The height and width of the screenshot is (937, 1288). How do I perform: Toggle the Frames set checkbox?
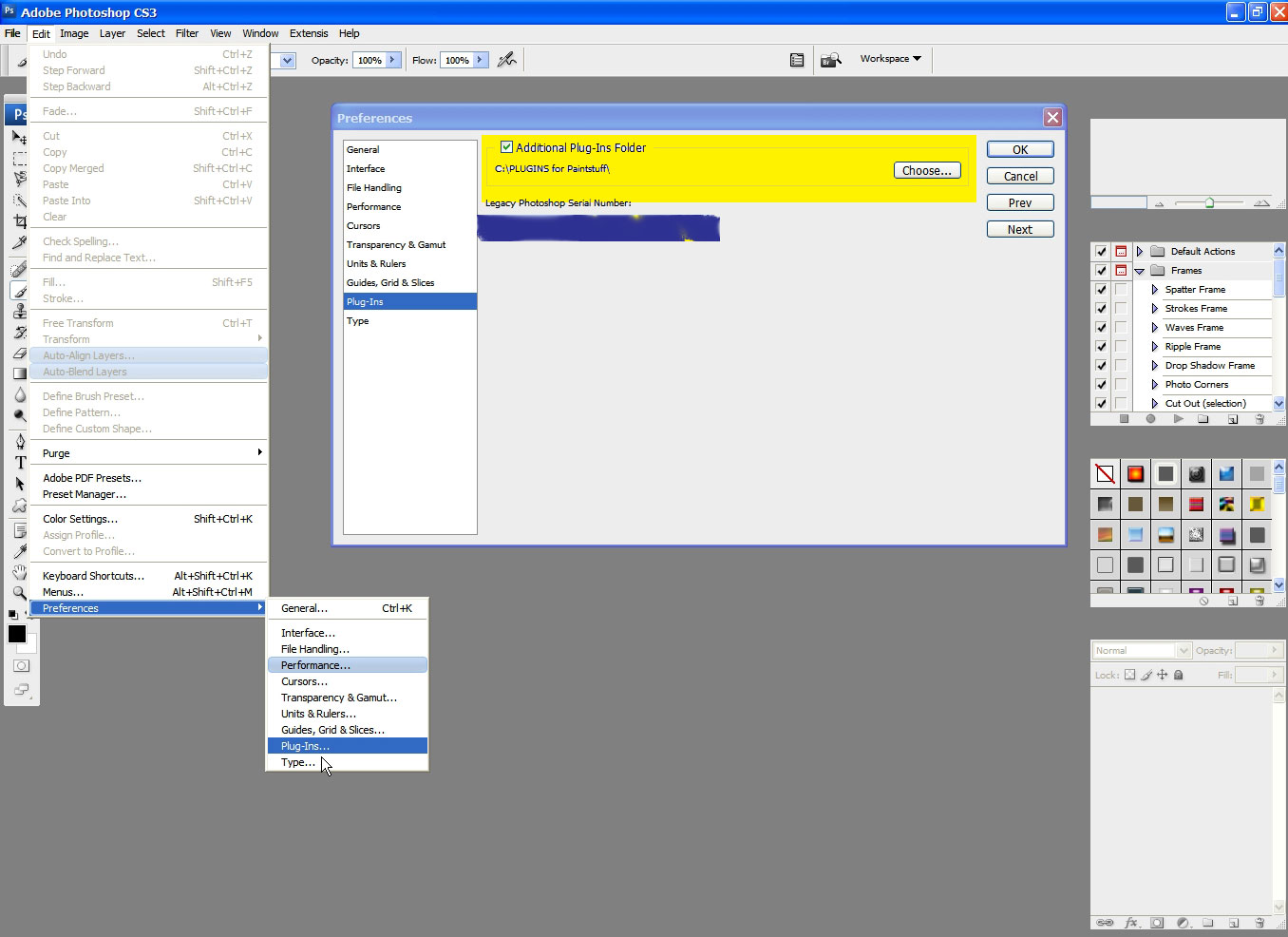[1101, 271]
